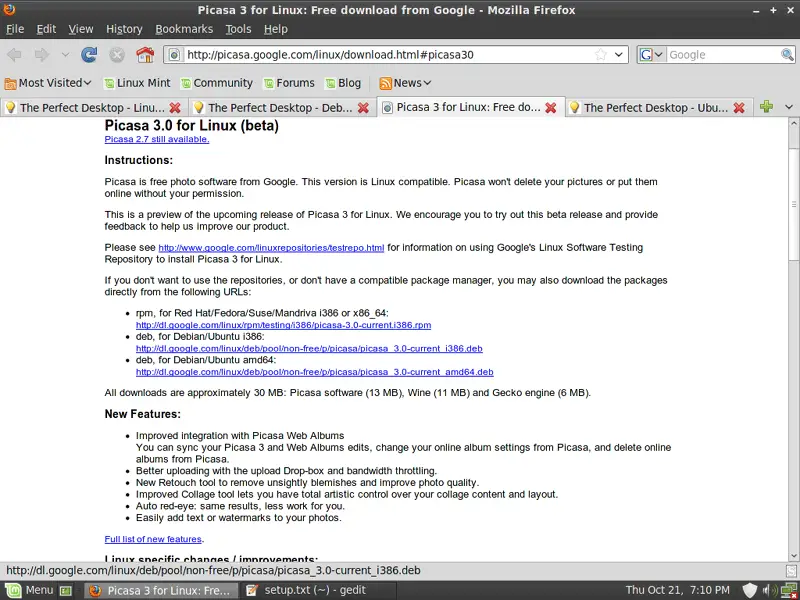Viewport: 800px width, 600px height.
Task: Click the Firefox logo in title bar
Action: pyautogui.click(x=9, y=9)
